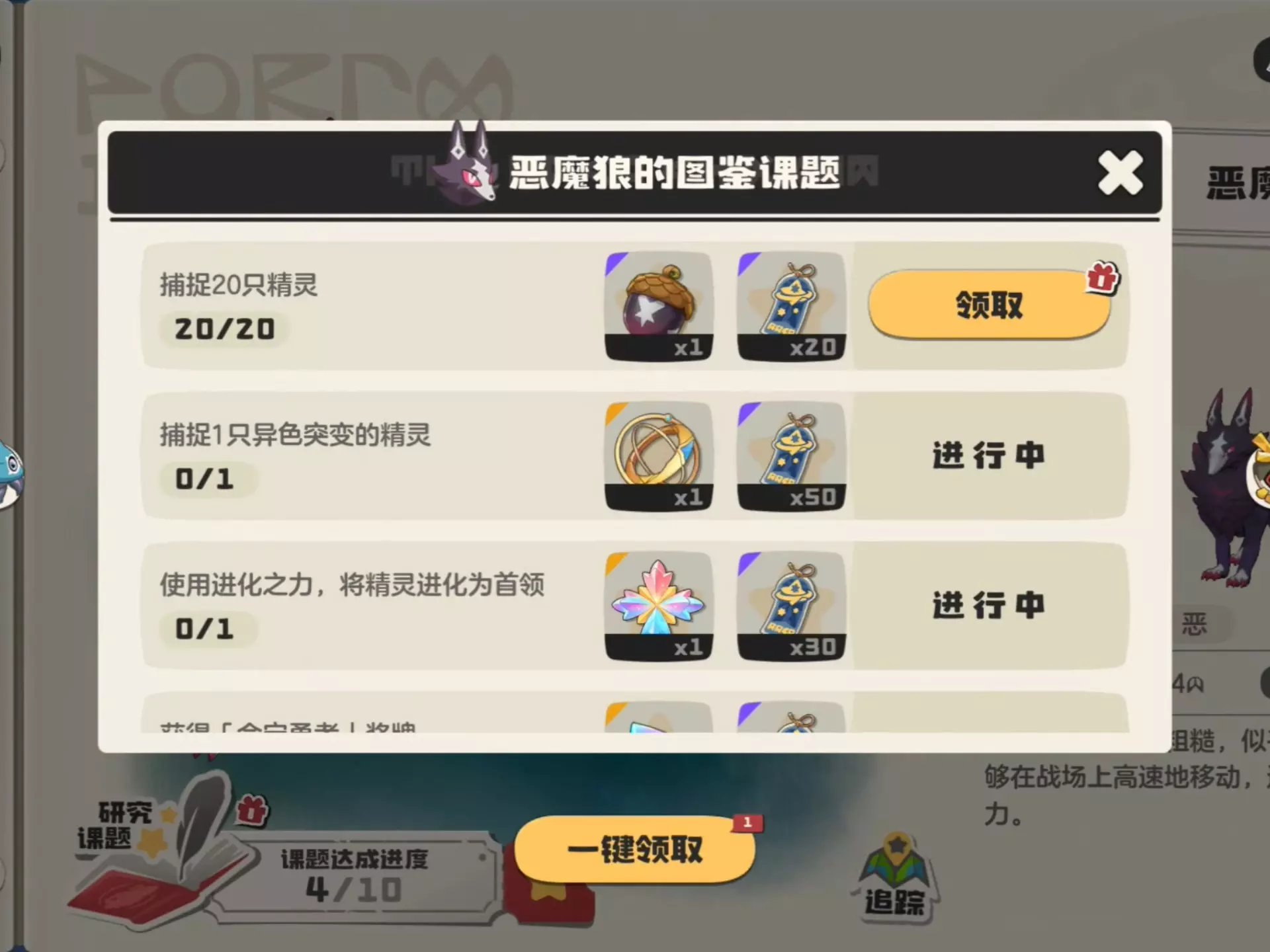This screenshot has height=952, width=1270.
Task: Tap the x20 blue charm reward
Action: click(x=791, y=306)
